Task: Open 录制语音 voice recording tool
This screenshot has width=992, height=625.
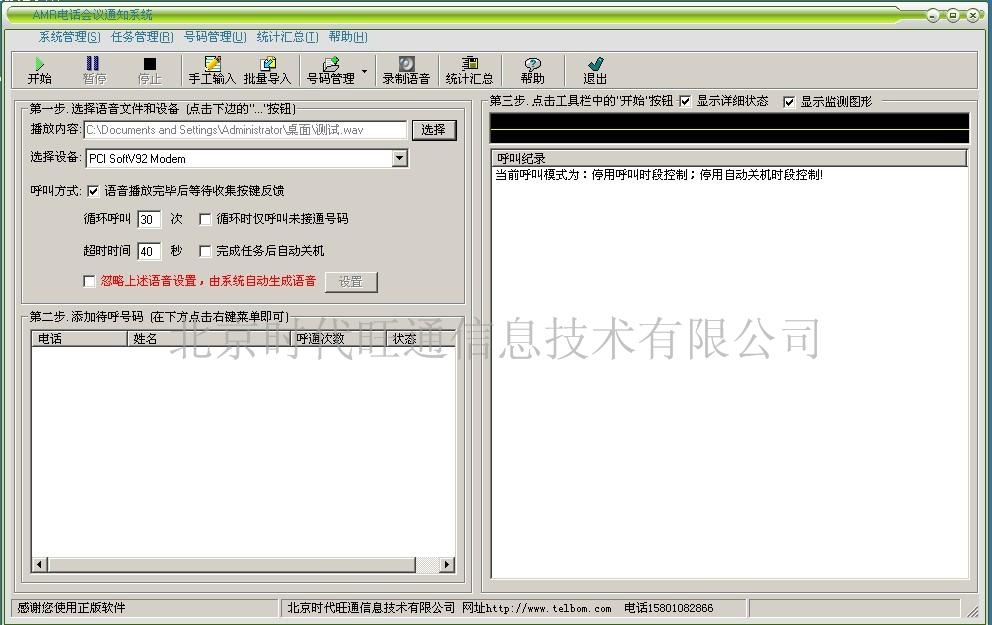Action: click(x=406, y=70)
